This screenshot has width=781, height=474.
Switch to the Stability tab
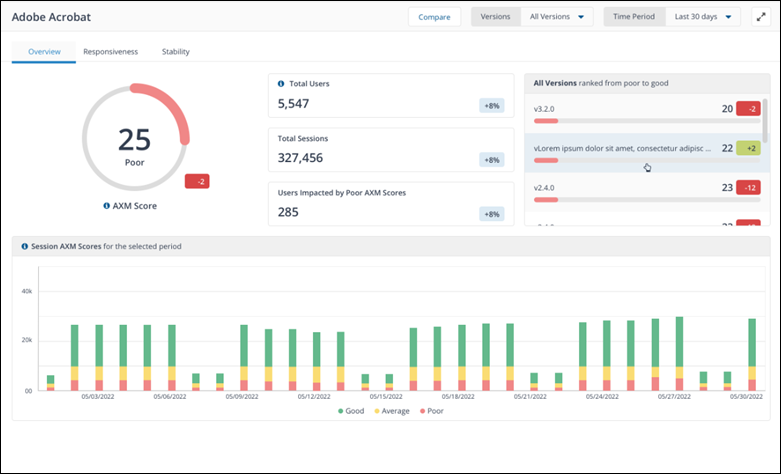(x=175, y=51)
